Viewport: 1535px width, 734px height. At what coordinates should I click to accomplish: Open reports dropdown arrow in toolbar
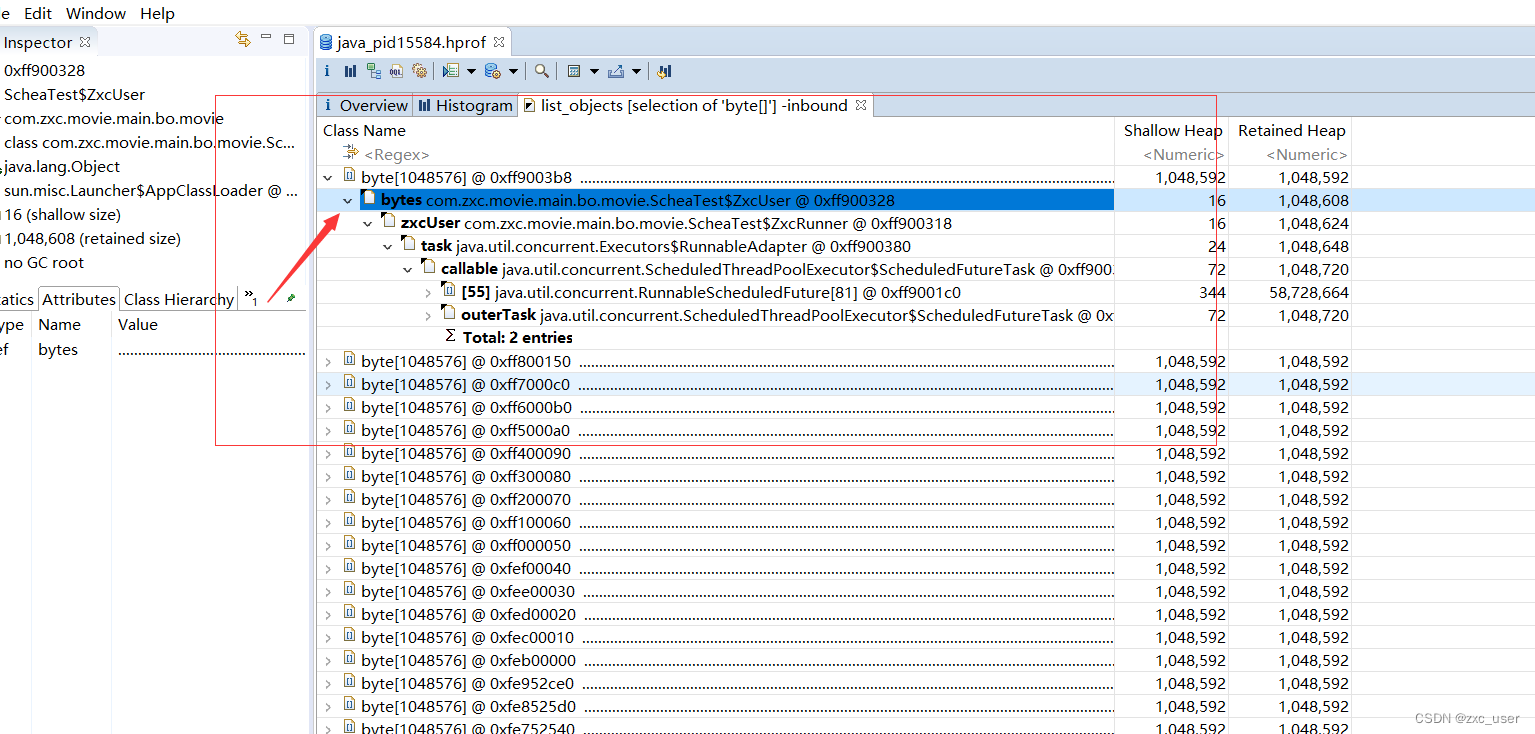point(471,71)
